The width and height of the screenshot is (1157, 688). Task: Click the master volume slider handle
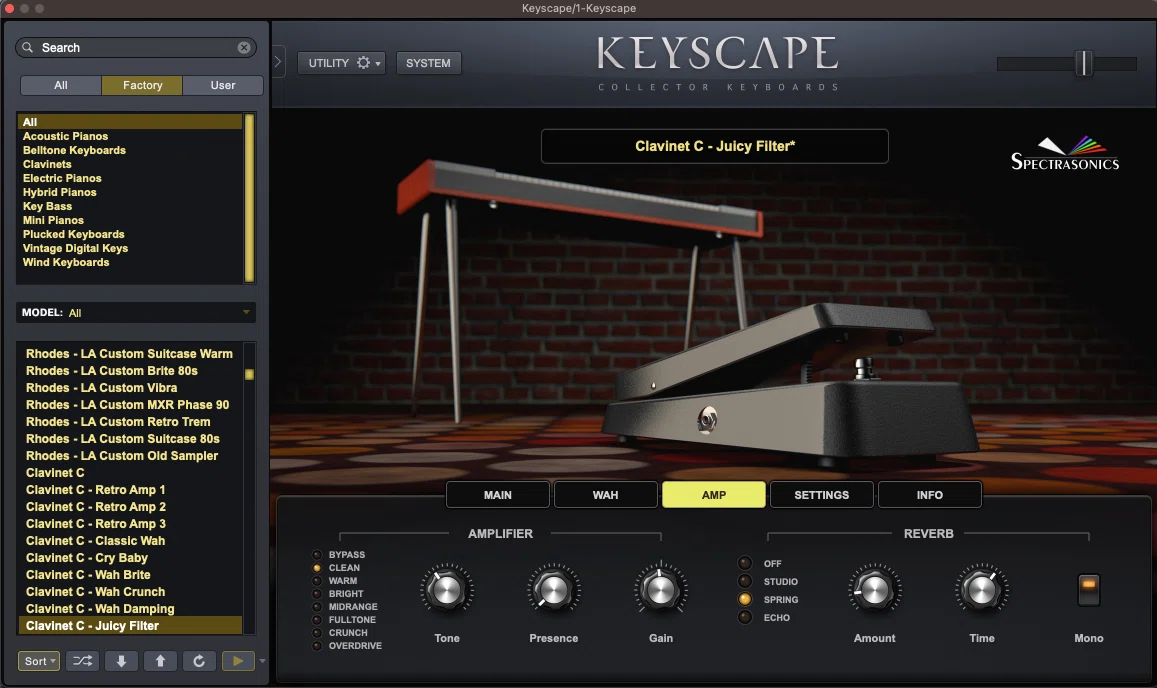pos(1083,63)
